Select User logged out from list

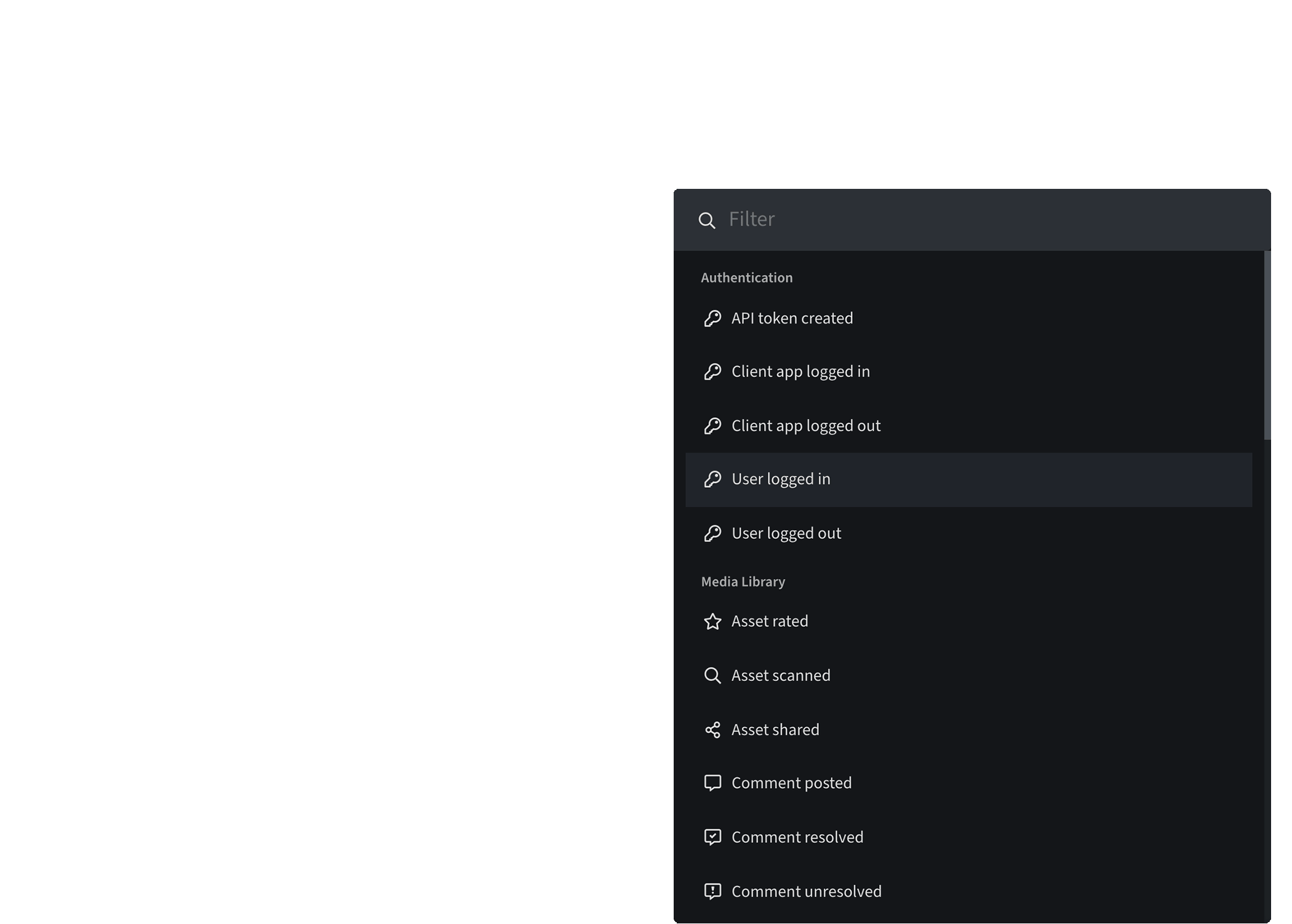[x=786, y=533]
